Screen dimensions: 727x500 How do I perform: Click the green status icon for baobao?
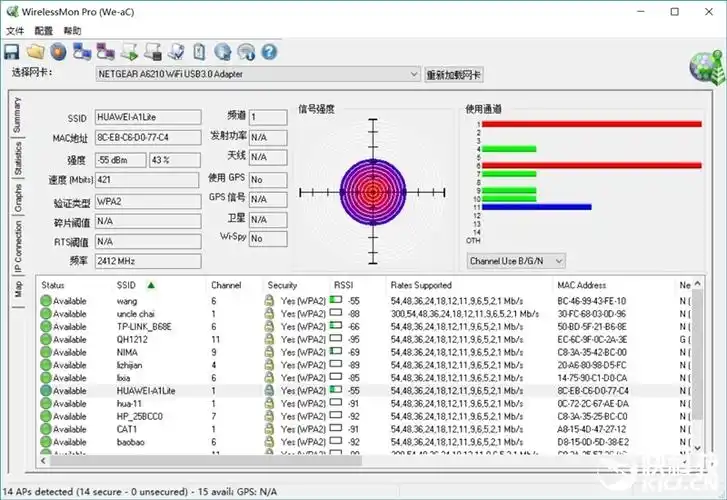click(45, 442)
